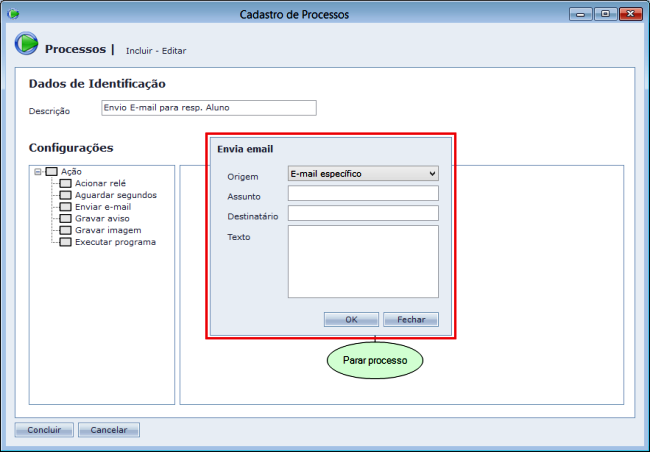Close the email dialog with Fechar
The width and height of the screenshot is (650, 452).
[410, 320]
